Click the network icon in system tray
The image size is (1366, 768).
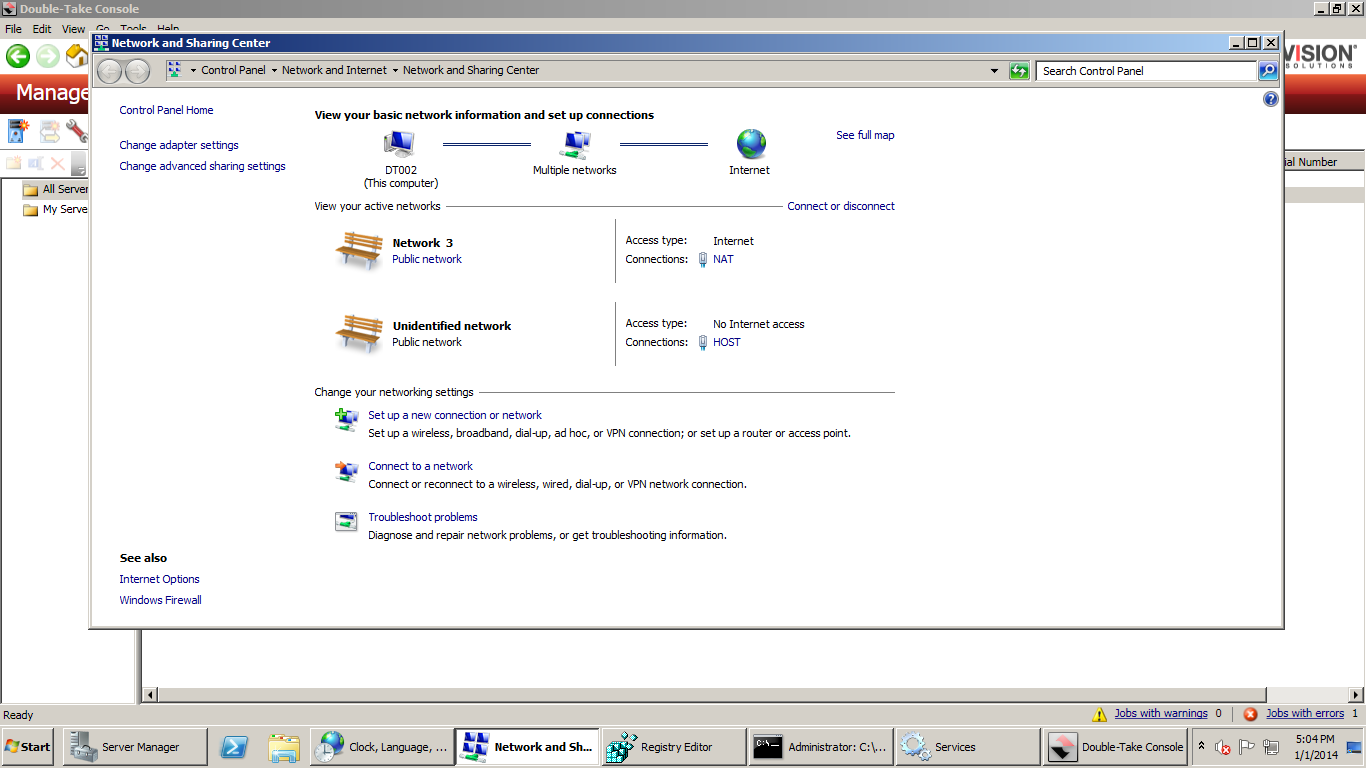coord(1271,747)
